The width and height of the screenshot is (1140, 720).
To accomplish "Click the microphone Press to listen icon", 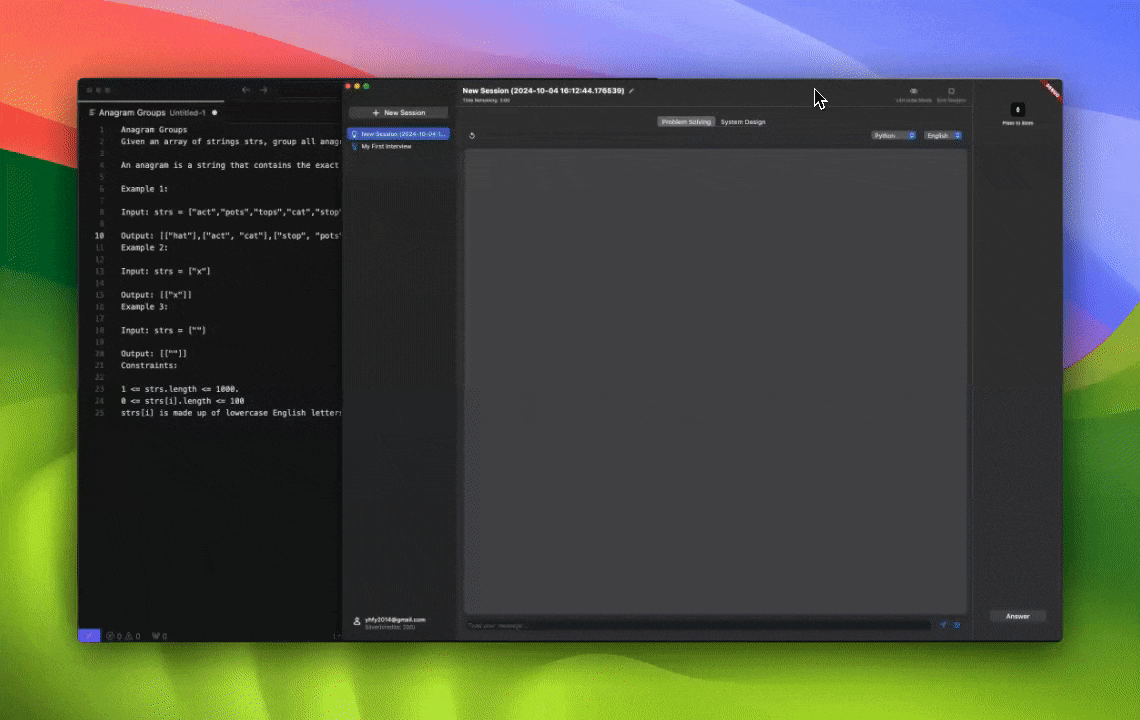I will pyautogui.click(x=1017, y=110).
